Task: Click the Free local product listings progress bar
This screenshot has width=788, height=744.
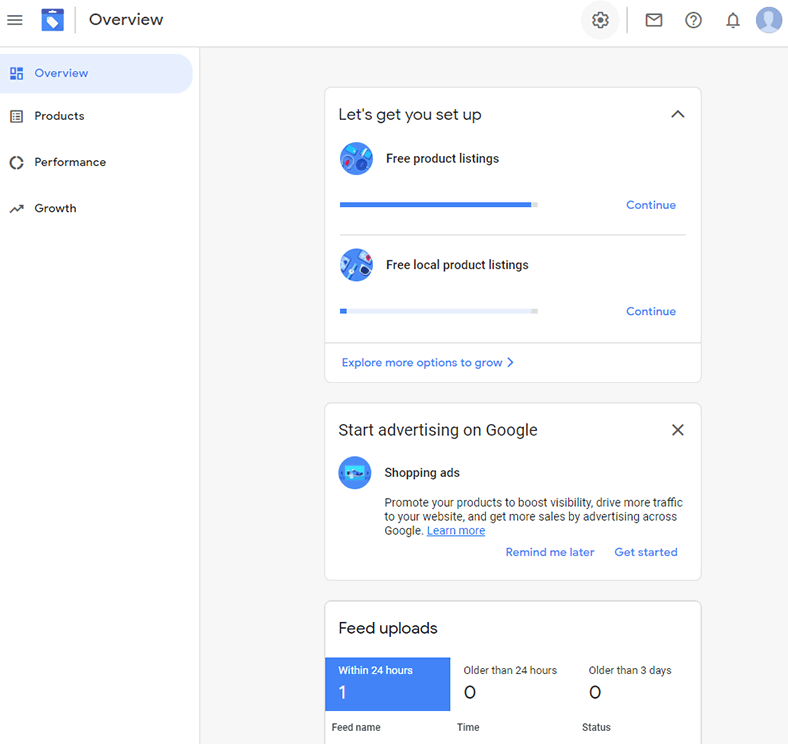Action: click(x=439, y=312)
